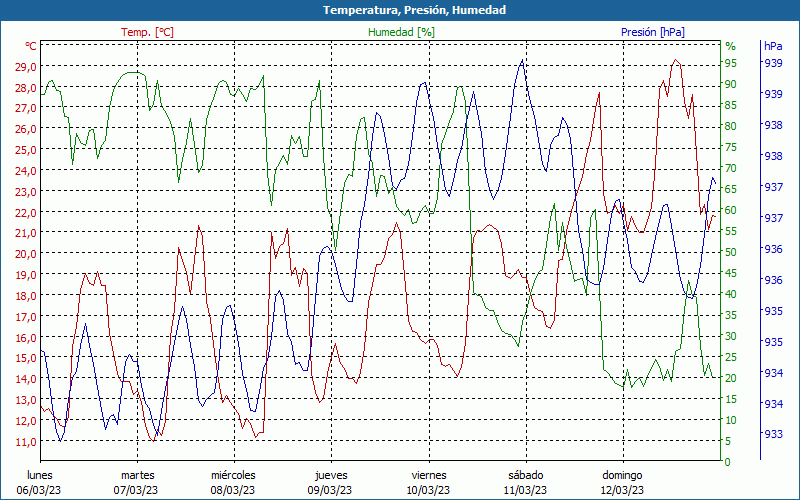Click the 16,0 temperature axis value

[x=27, y=338]
